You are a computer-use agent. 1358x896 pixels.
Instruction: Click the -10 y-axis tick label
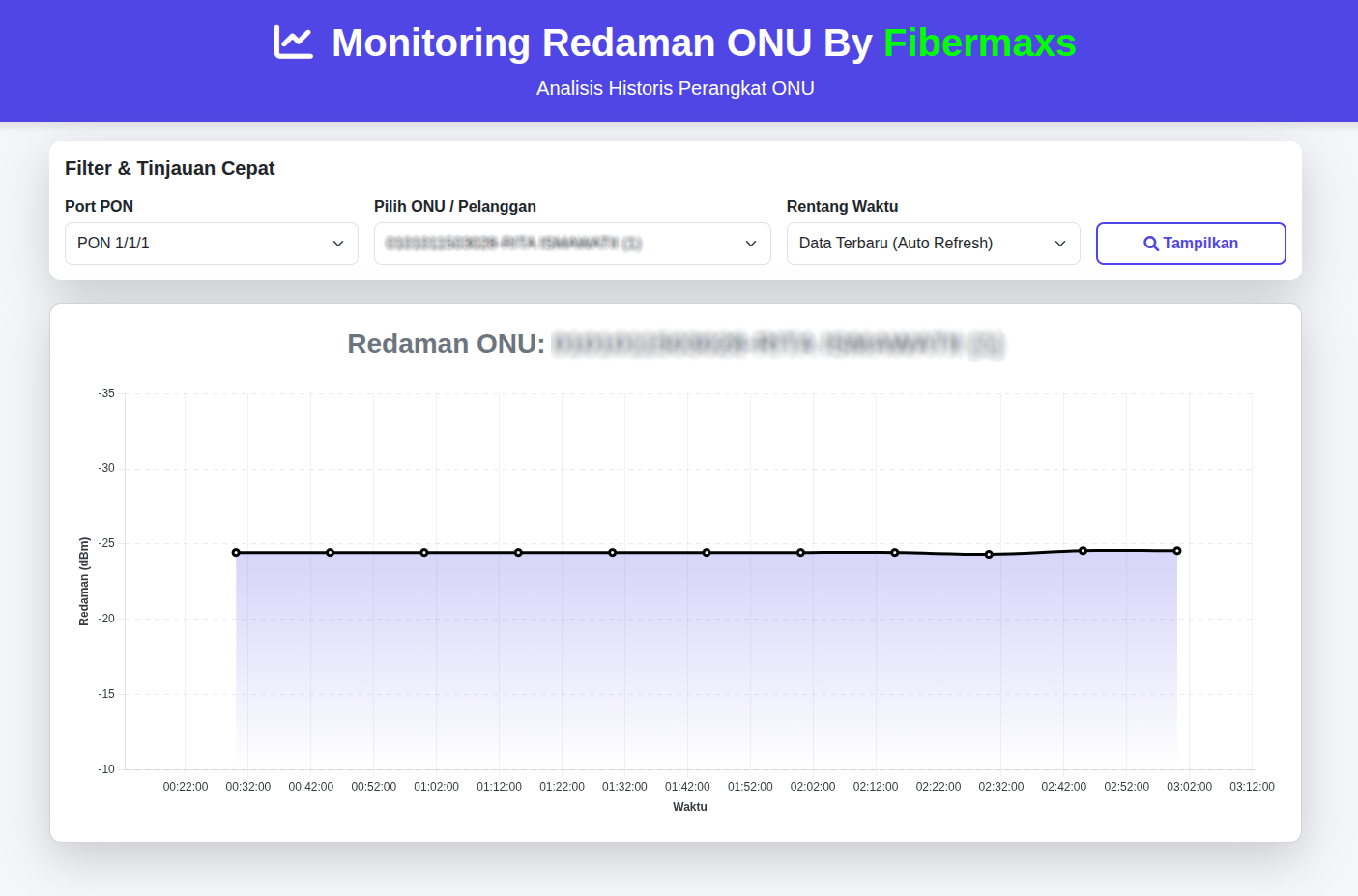coord(106,769)
